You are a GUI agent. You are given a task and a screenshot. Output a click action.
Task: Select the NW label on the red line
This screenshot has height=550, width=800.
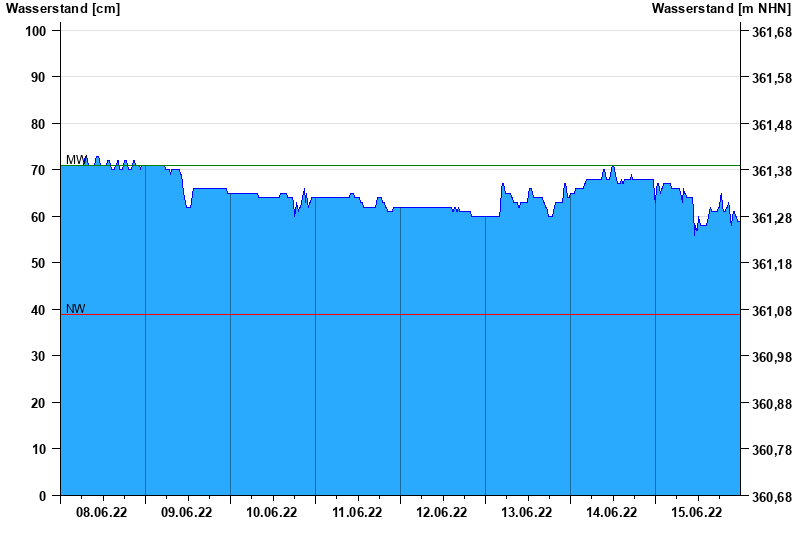pyautogui.click(x=76, y=309)
